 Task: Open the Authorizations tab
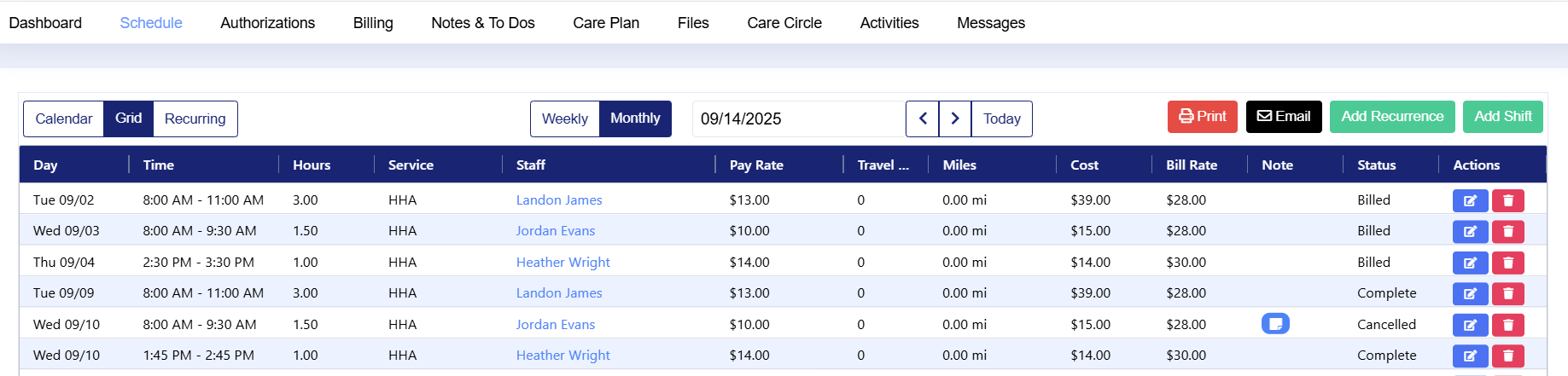click(x=267, y=23)
